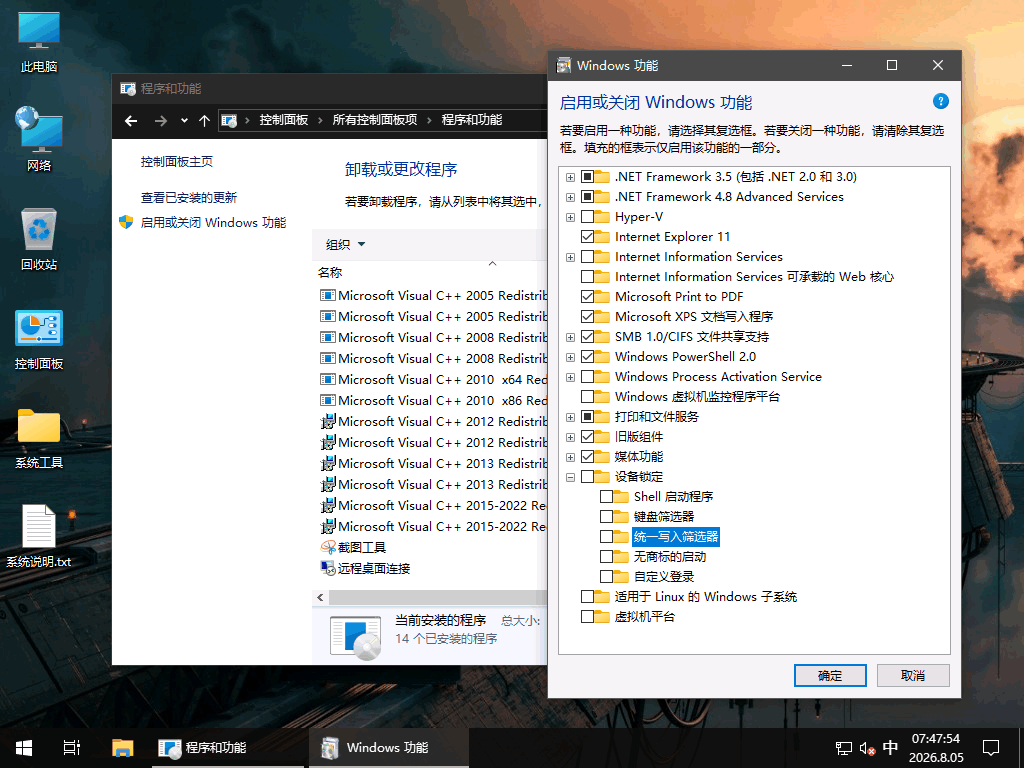The height and width of the screenshot is (768, 1024).
Task: Click the 确定 button
Action: [x=830, y=675]
